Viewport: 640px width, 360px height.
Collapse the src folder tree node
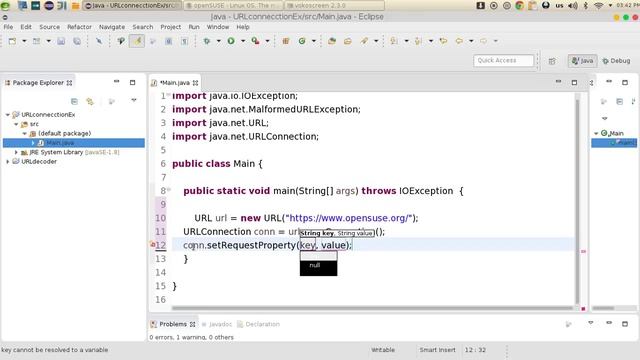click(16, 124)
